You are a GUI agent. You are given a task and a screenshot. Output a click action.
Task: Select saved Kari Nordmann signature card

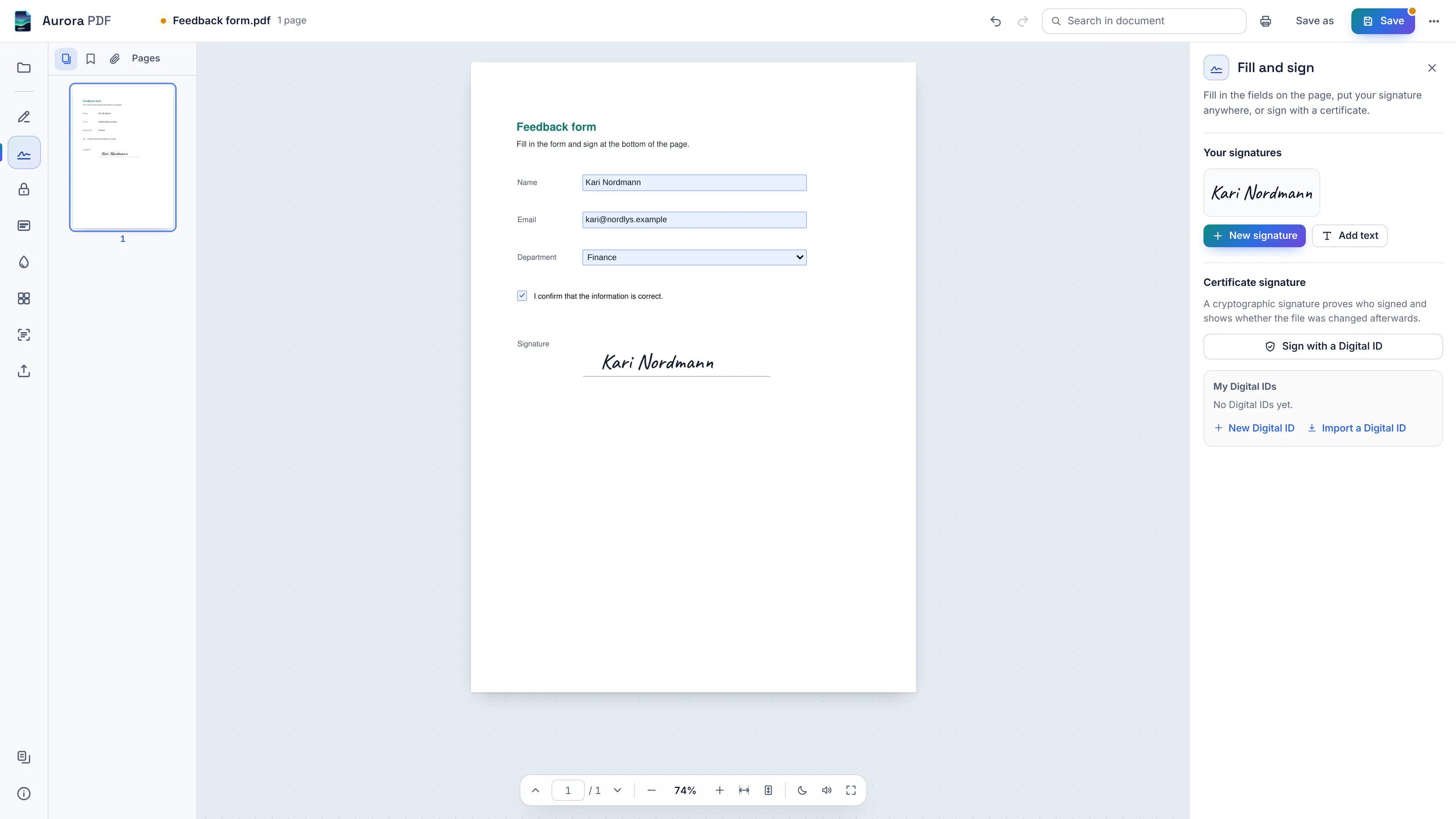(1261, 193)
